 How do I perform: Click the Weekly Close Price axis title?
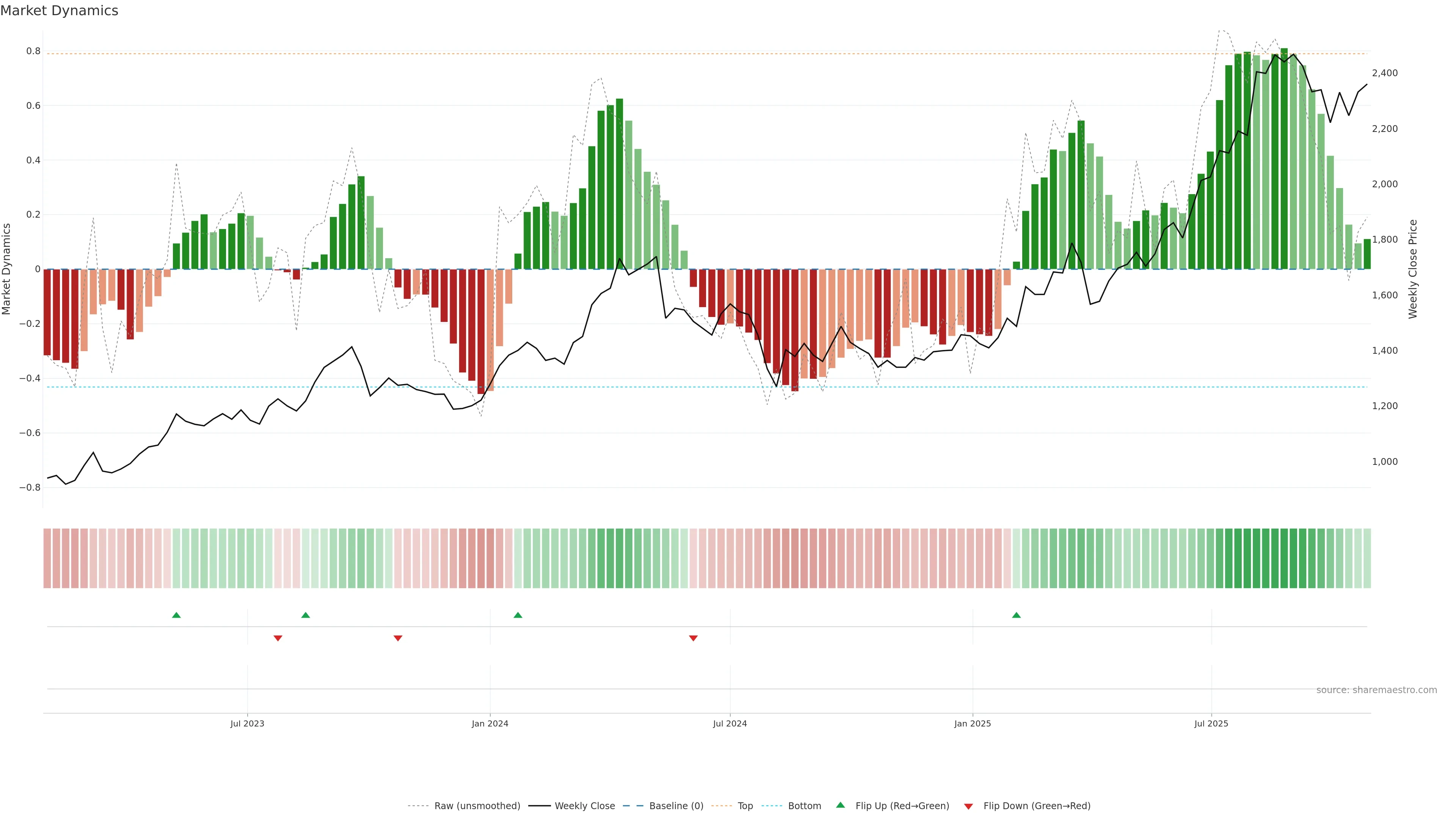click(1412, 269)
